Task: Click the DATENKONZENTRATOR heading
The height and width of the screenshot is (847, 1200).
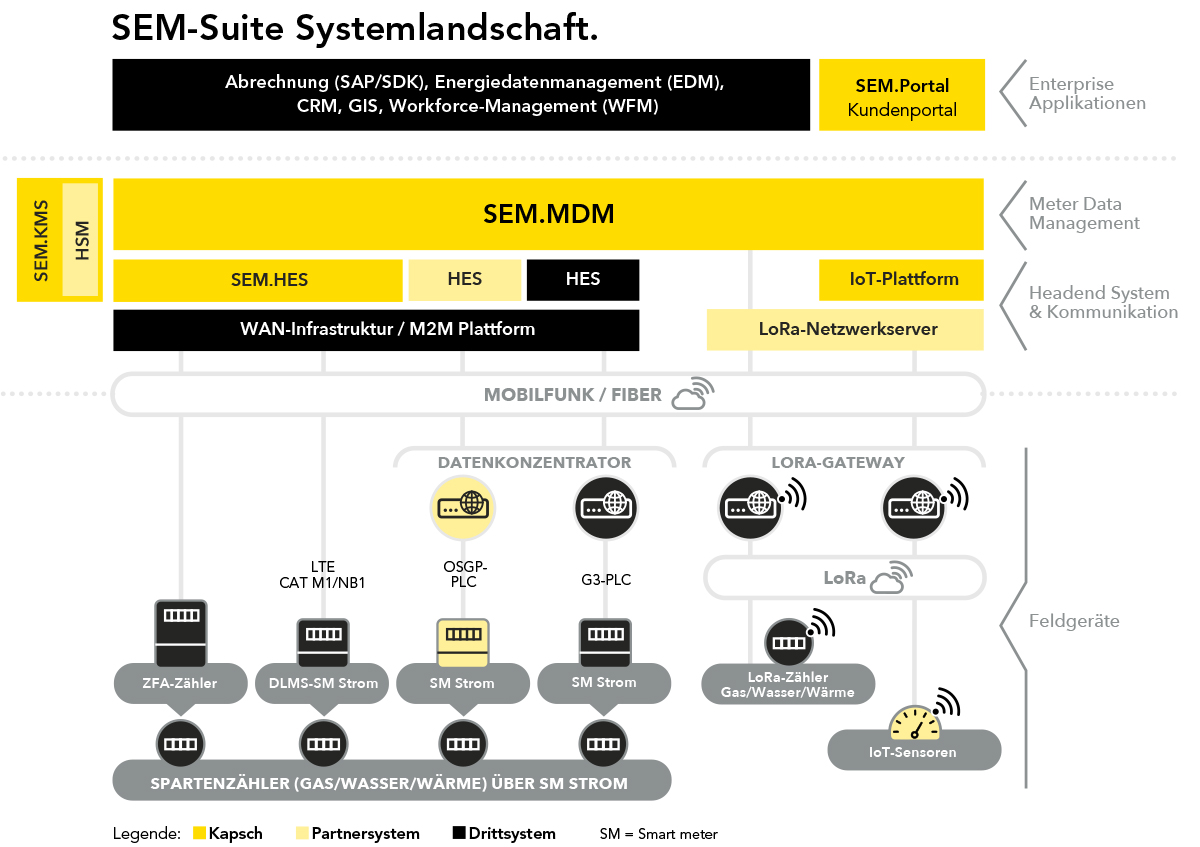Action: coord(535,462)
